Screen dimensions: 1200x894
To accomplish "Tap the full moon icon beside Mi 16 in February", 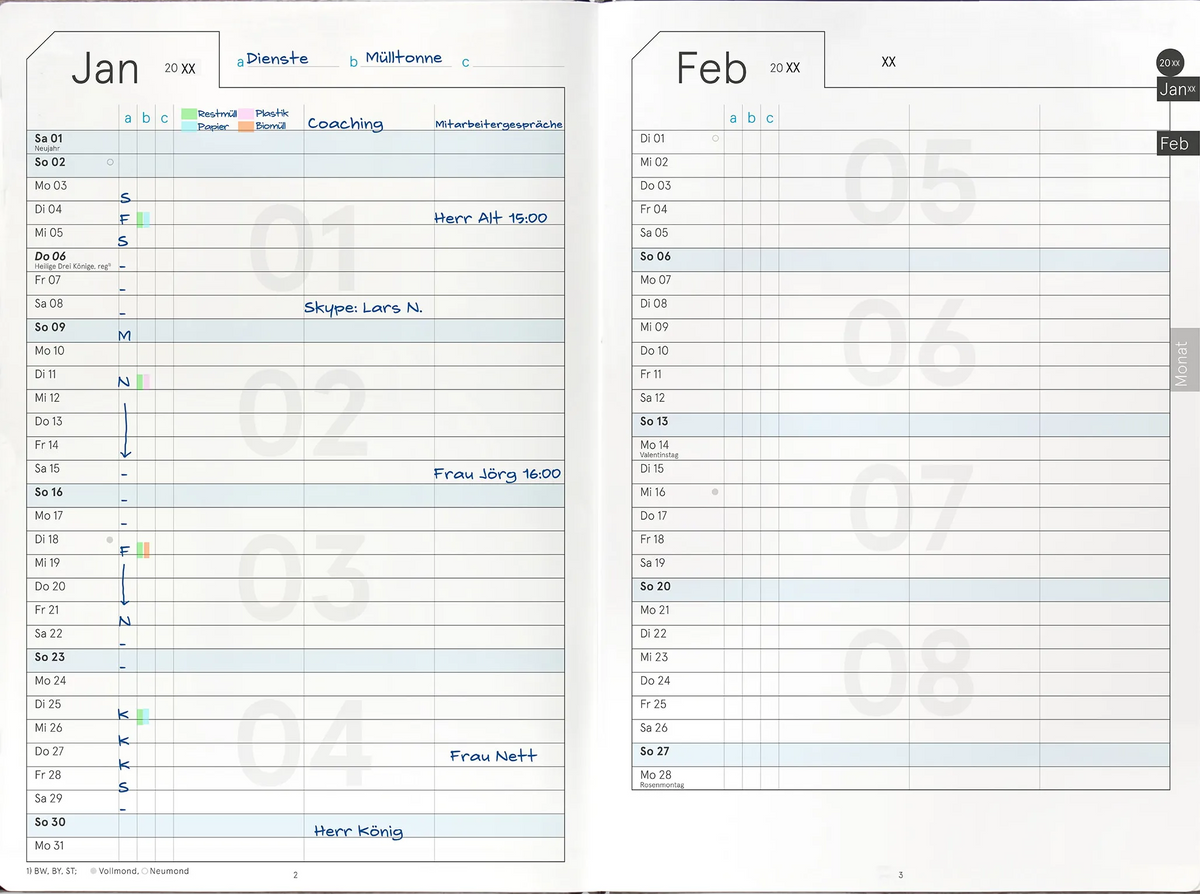I will 715,492.
